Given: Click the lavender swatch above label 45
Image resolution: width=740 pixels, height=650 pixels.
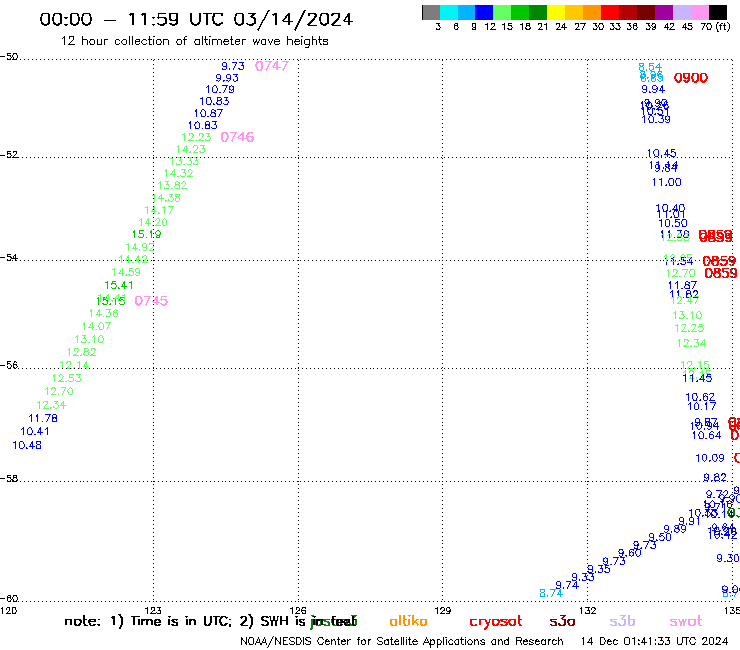Looking at the screenshot, I should pyautogui.click(x=682, y=13).
